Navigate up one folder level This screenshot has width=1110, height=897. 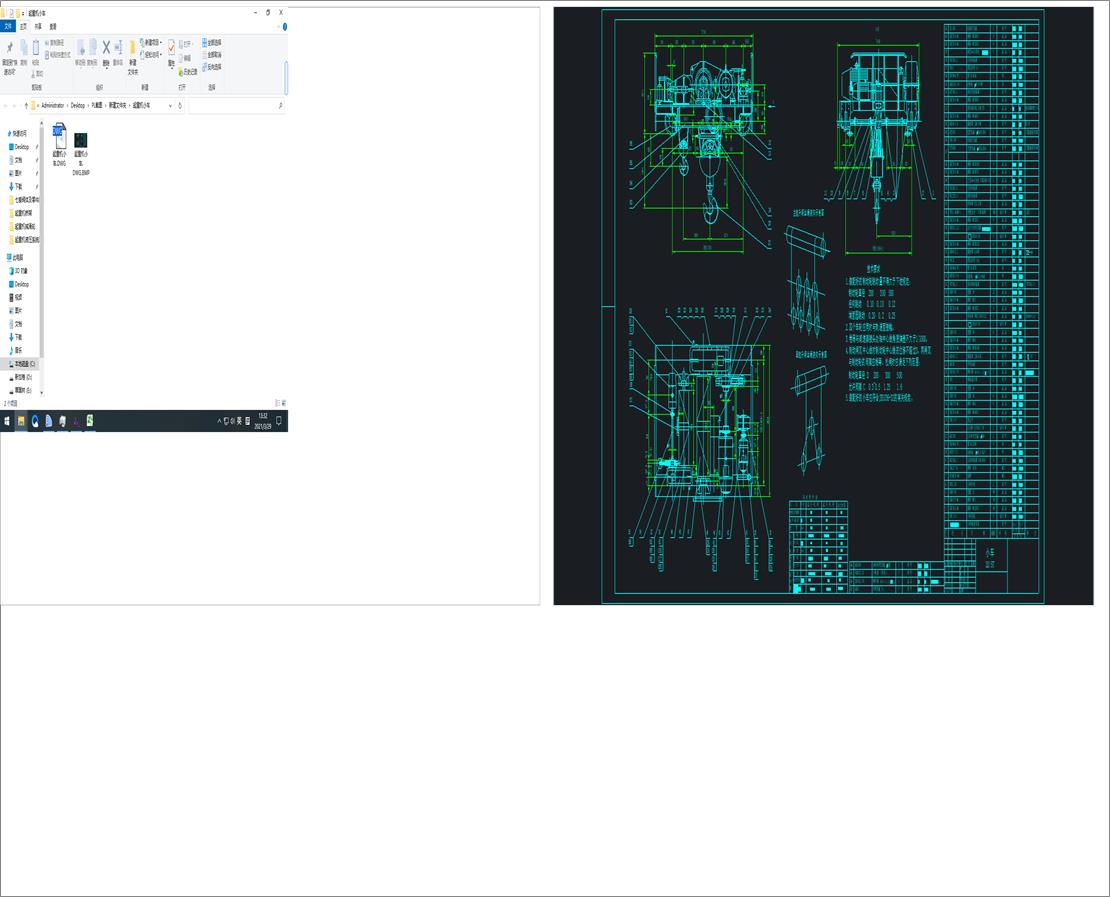click(x=26, y=104)
